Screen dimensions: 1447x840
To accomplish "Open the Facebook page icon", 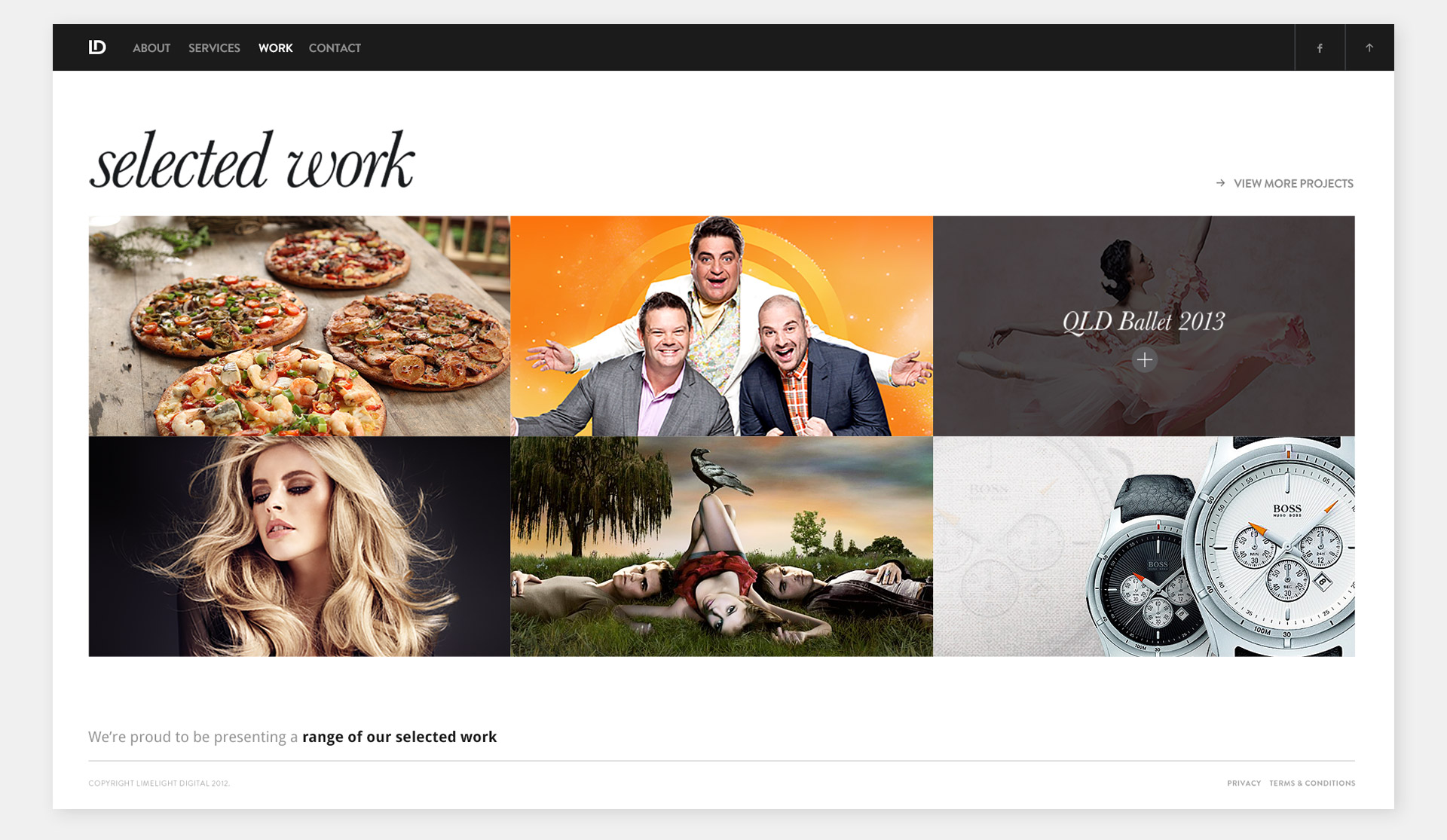I will (x=1320, y=48).
